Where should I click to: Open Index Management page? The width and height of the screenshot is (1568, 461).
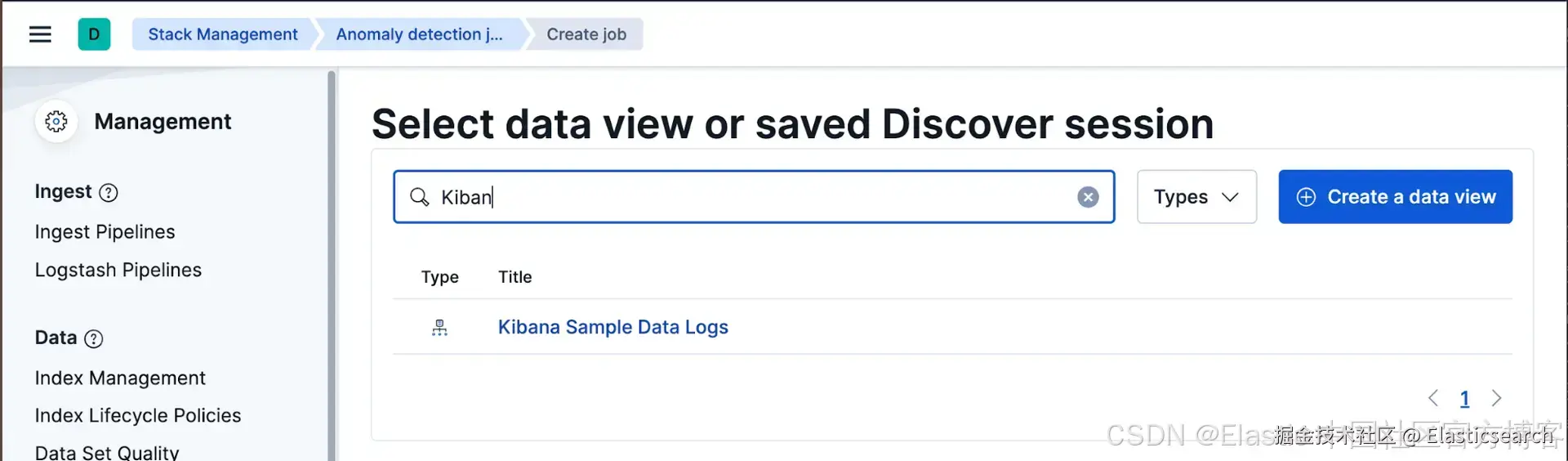click(x=120, y=378)
